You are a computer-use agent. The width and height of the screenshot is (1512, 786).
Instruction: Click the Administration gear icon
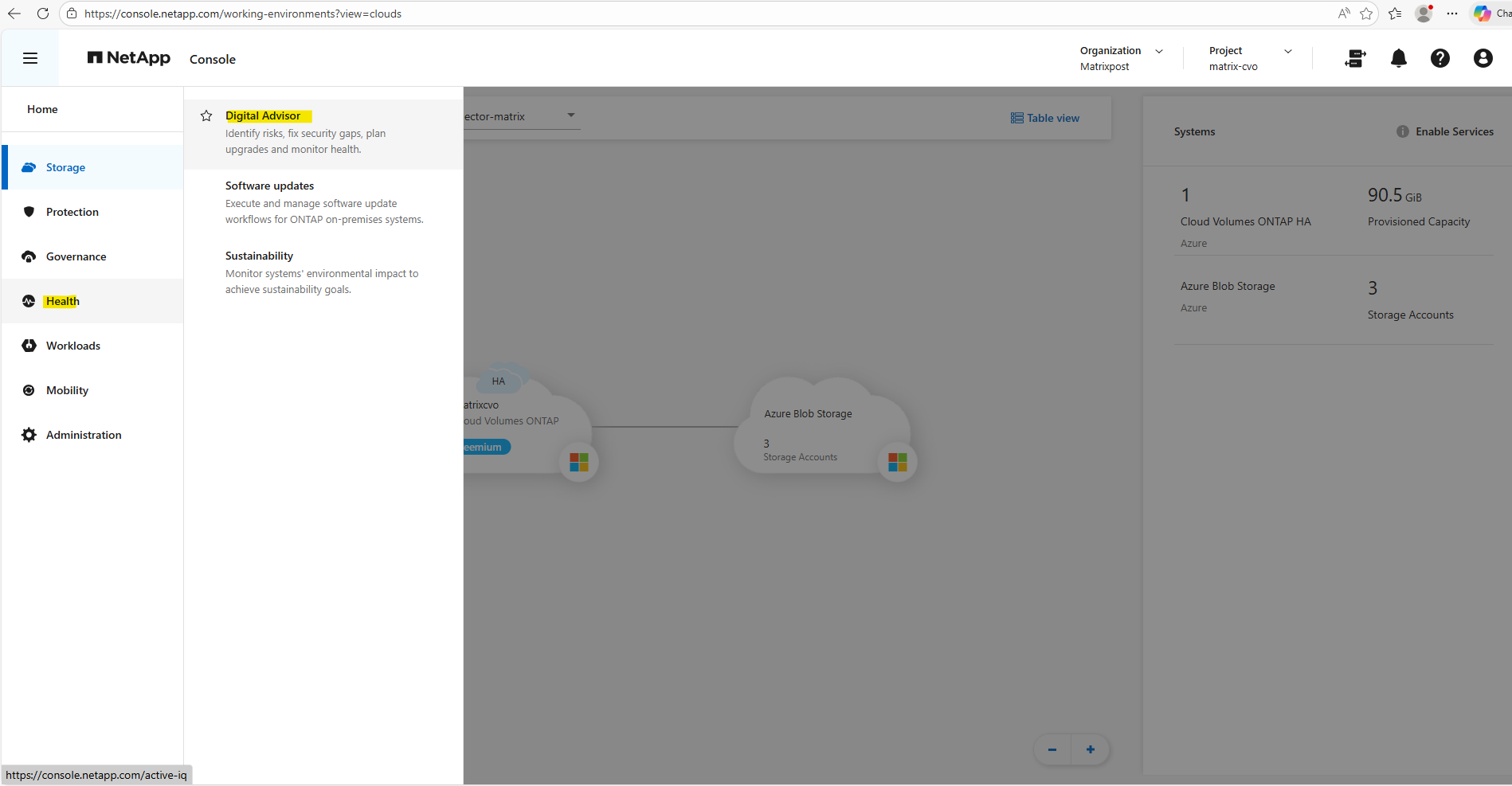click(x=29, y=435)
